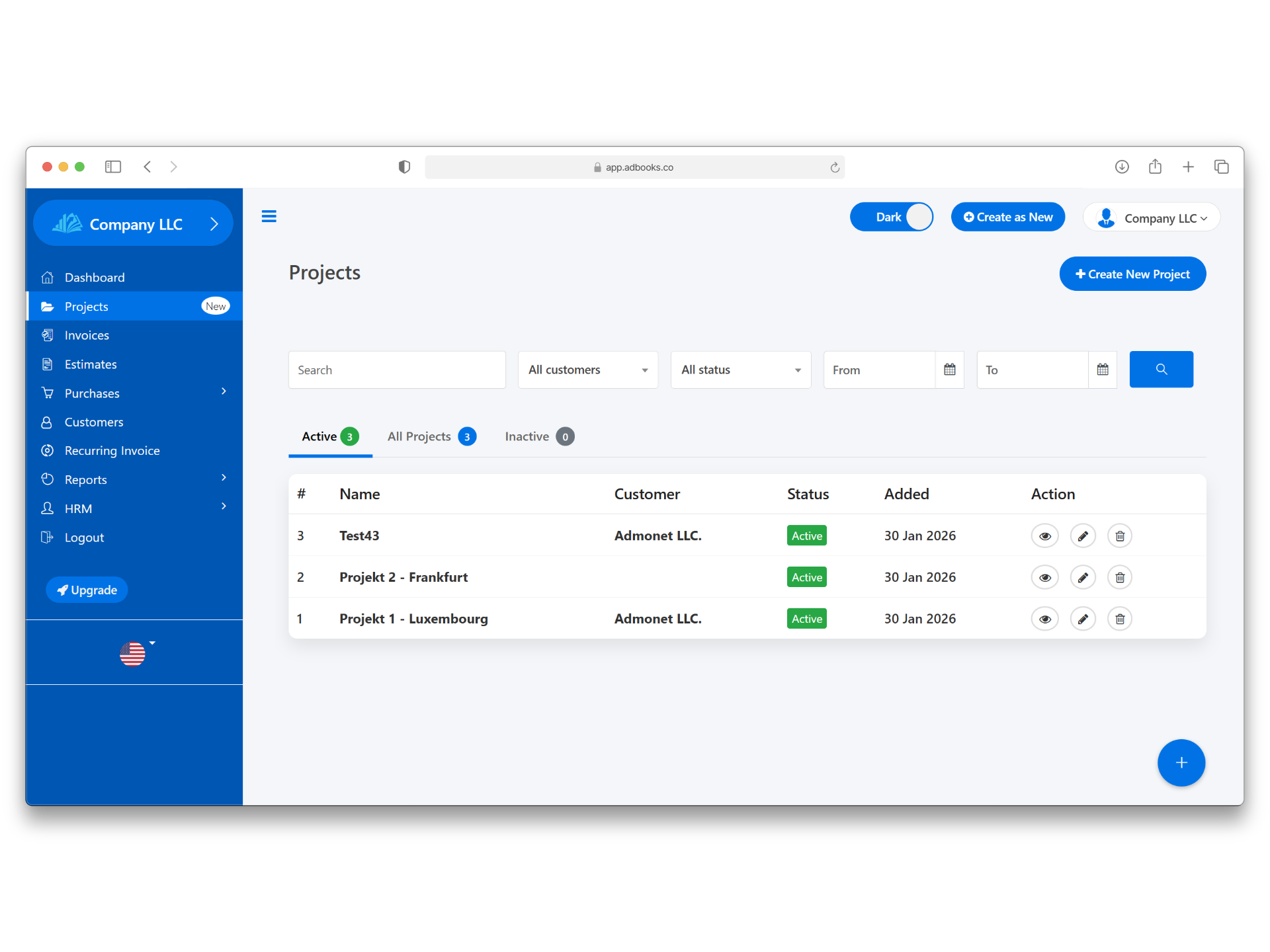Click the pencil edit icon for Test43

point(1083,535)
